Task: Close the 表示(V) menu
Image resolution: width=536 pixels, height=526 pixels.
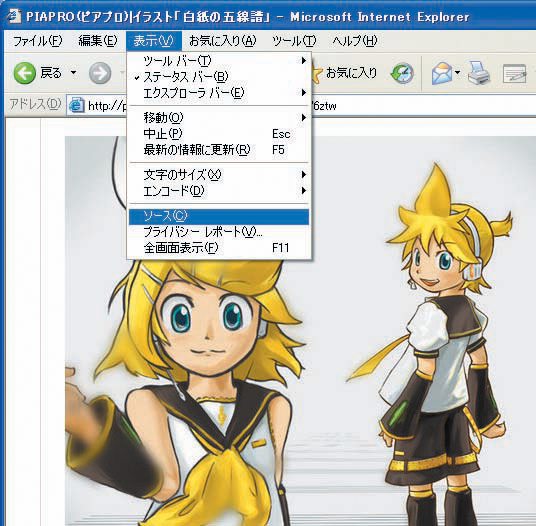Action: pyautogui.click(x=153, y=41)
